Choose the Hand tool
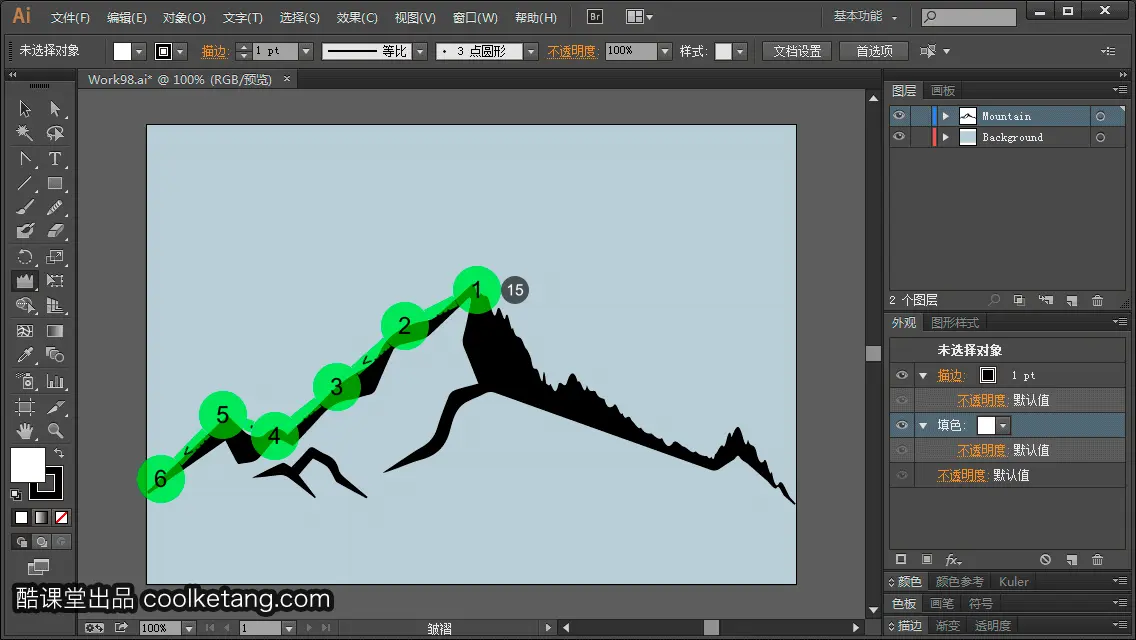Image resolution: width=1136 pixels, height=640 pixels. (25, 431)
